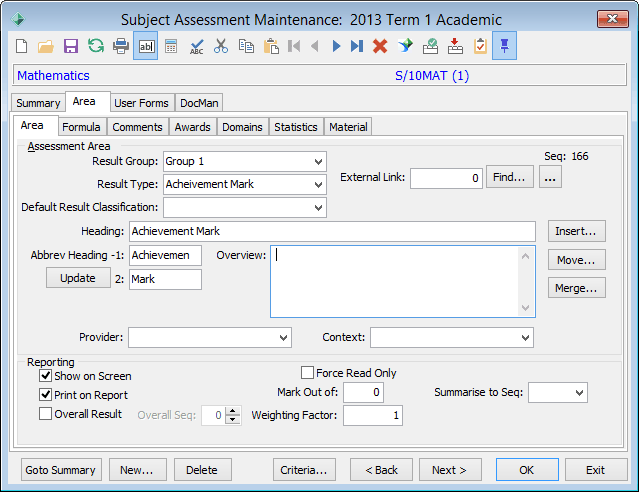Cut using the scissors icon
The height and width of the screenshot is (492, 639).
coord(221,46)
